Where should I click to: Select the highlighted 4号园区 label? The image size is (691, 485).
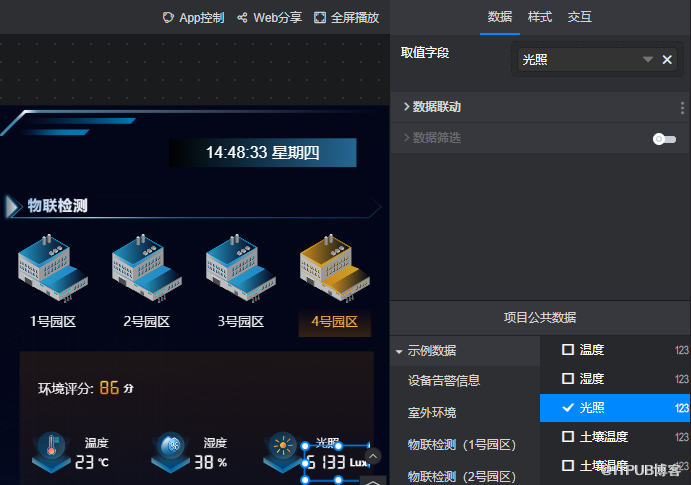[335, 323]
